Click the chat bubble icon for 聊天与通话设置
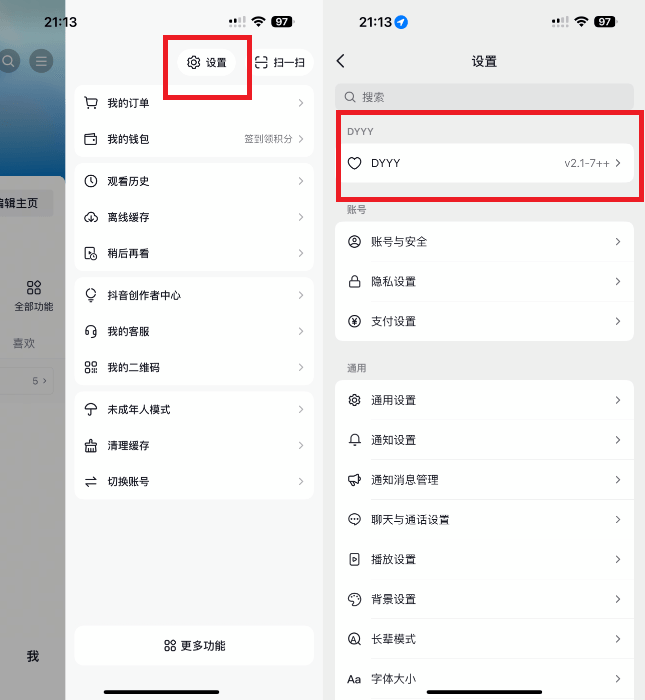Image resolution: width=645 pixels, height=700 pixels. (354, 520)
